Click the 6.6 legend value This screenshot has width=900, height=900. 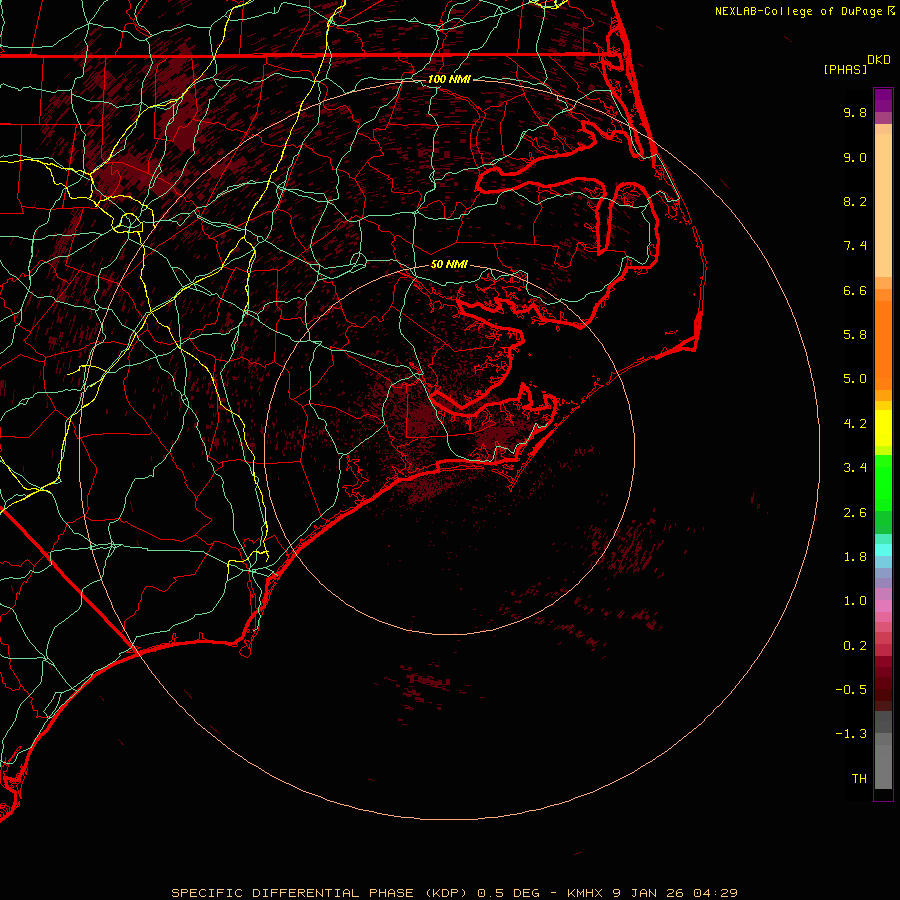point(855,290)
